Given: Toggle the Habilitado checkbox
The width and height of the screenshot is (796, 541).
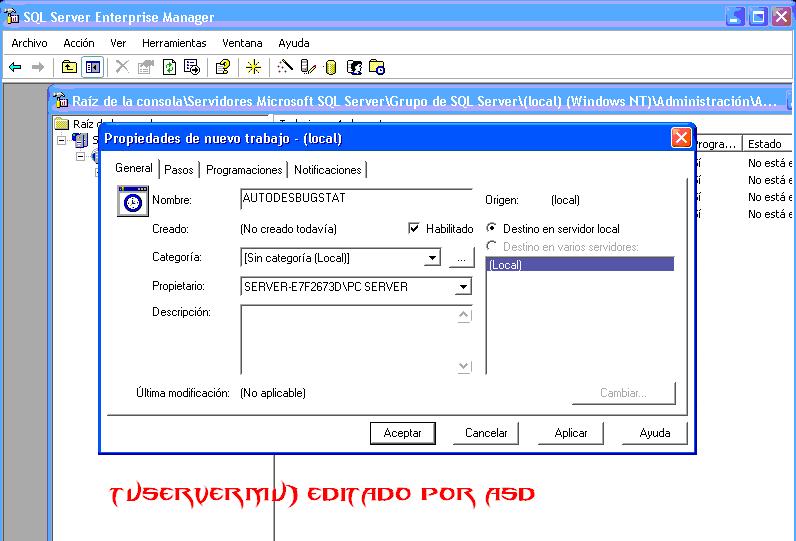Looking at the screenshot, I should pyautogui.click(x=414, y=228).
